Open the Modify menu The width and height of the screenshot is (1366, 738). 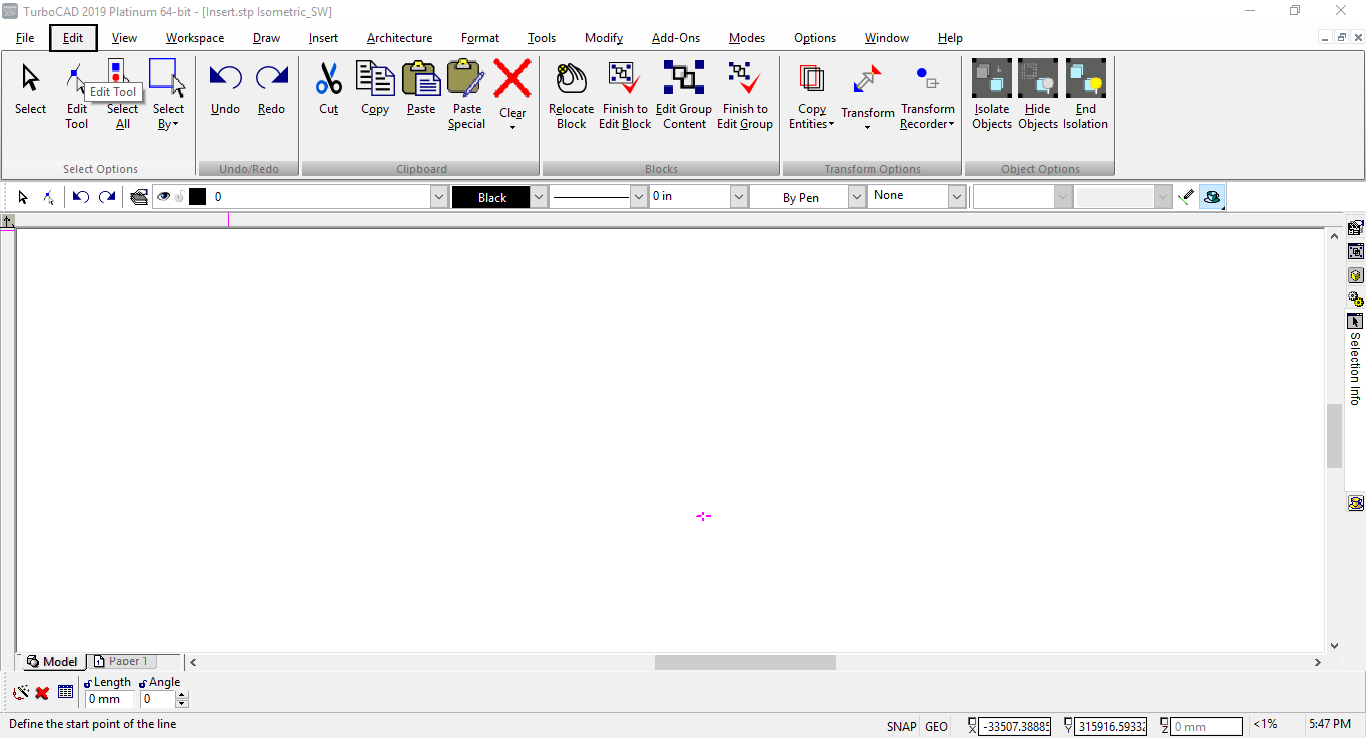click(x=604, y=38)
